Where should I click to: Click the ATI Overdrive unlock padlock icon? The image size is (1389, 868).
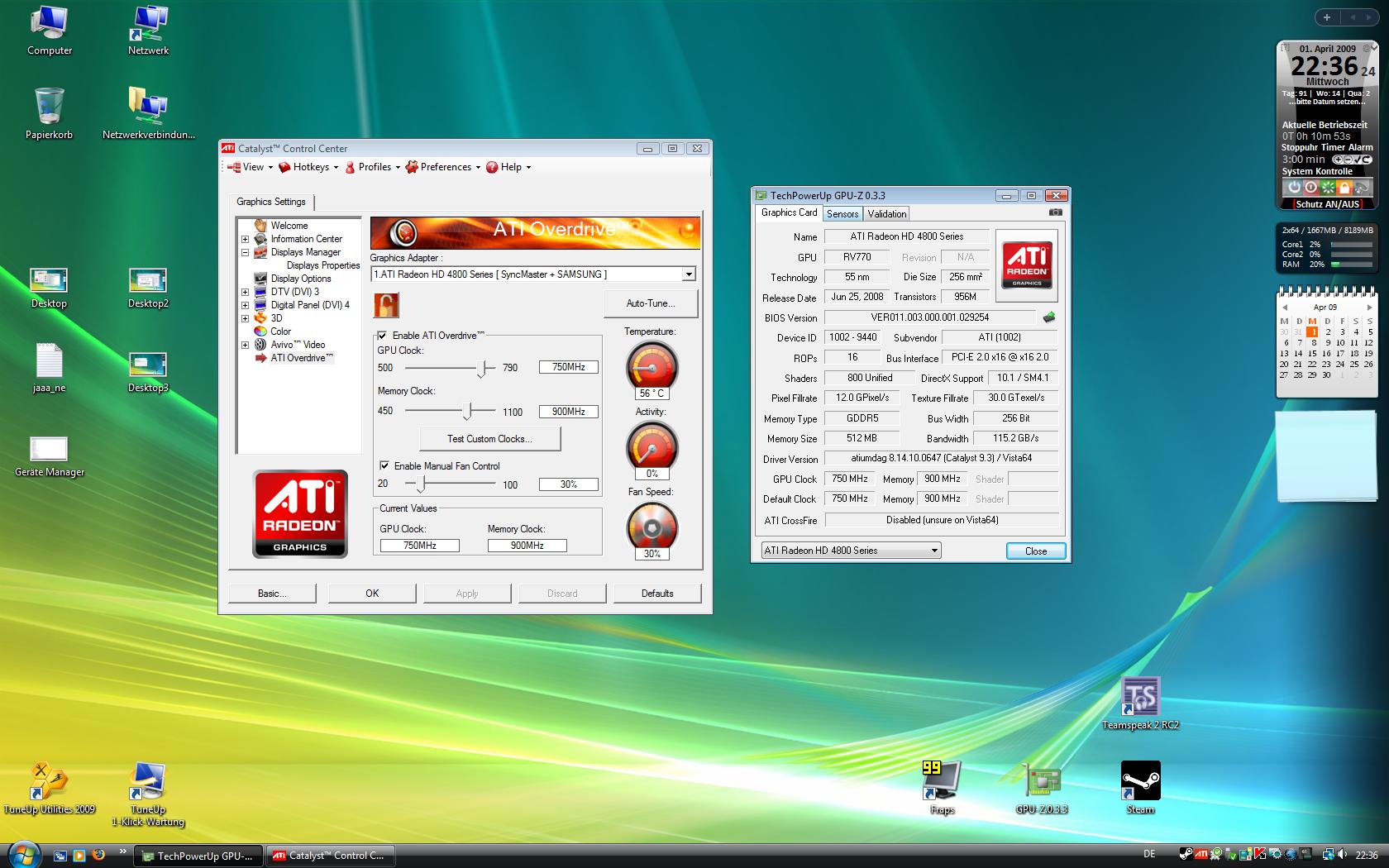386,304
